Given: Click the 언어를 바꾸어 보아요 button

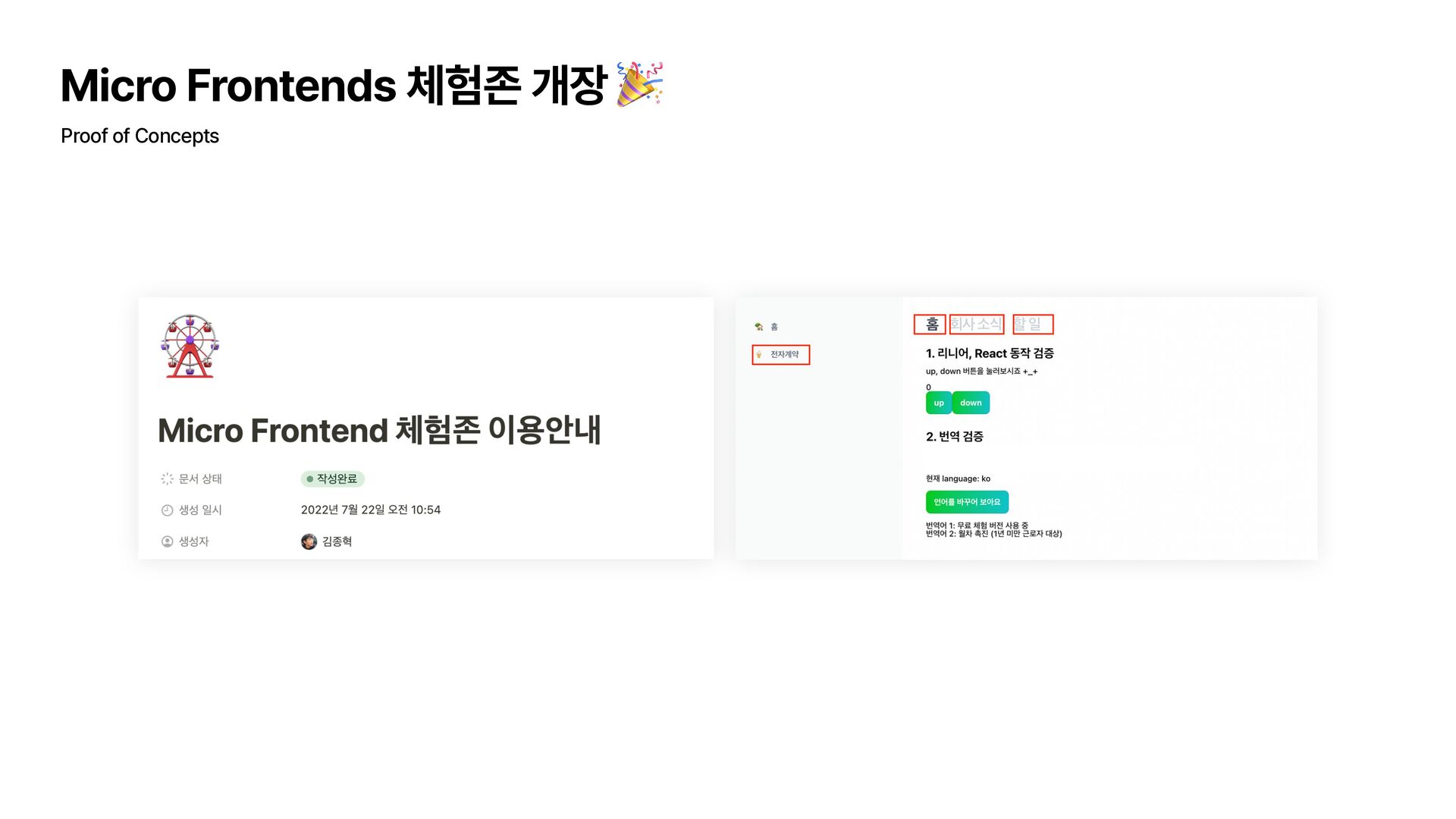Looking at the screenshot, I should (x=967, y=502).
